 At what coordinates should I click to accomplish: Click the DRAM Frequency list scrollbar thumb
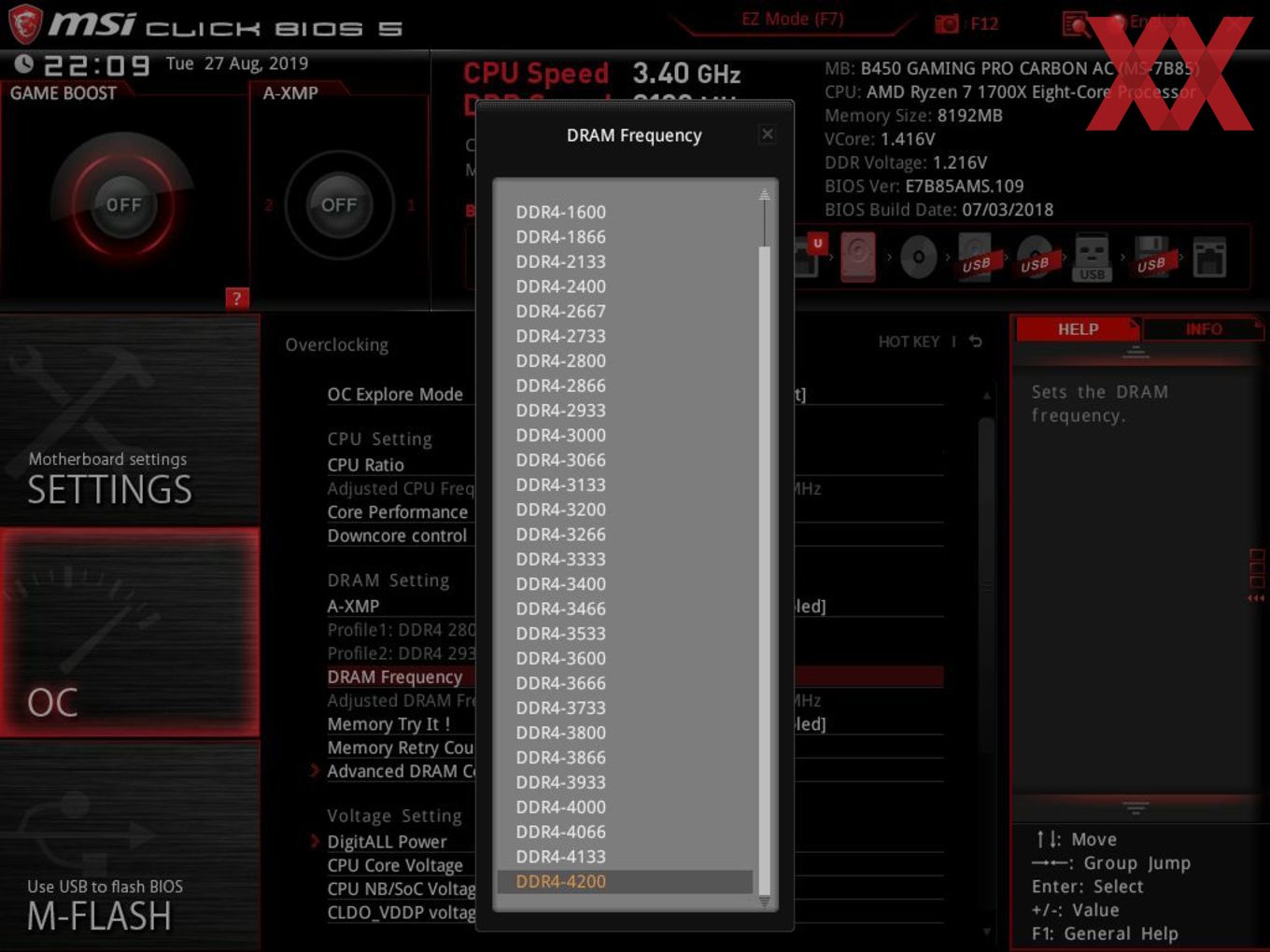(x=764, y=569)
